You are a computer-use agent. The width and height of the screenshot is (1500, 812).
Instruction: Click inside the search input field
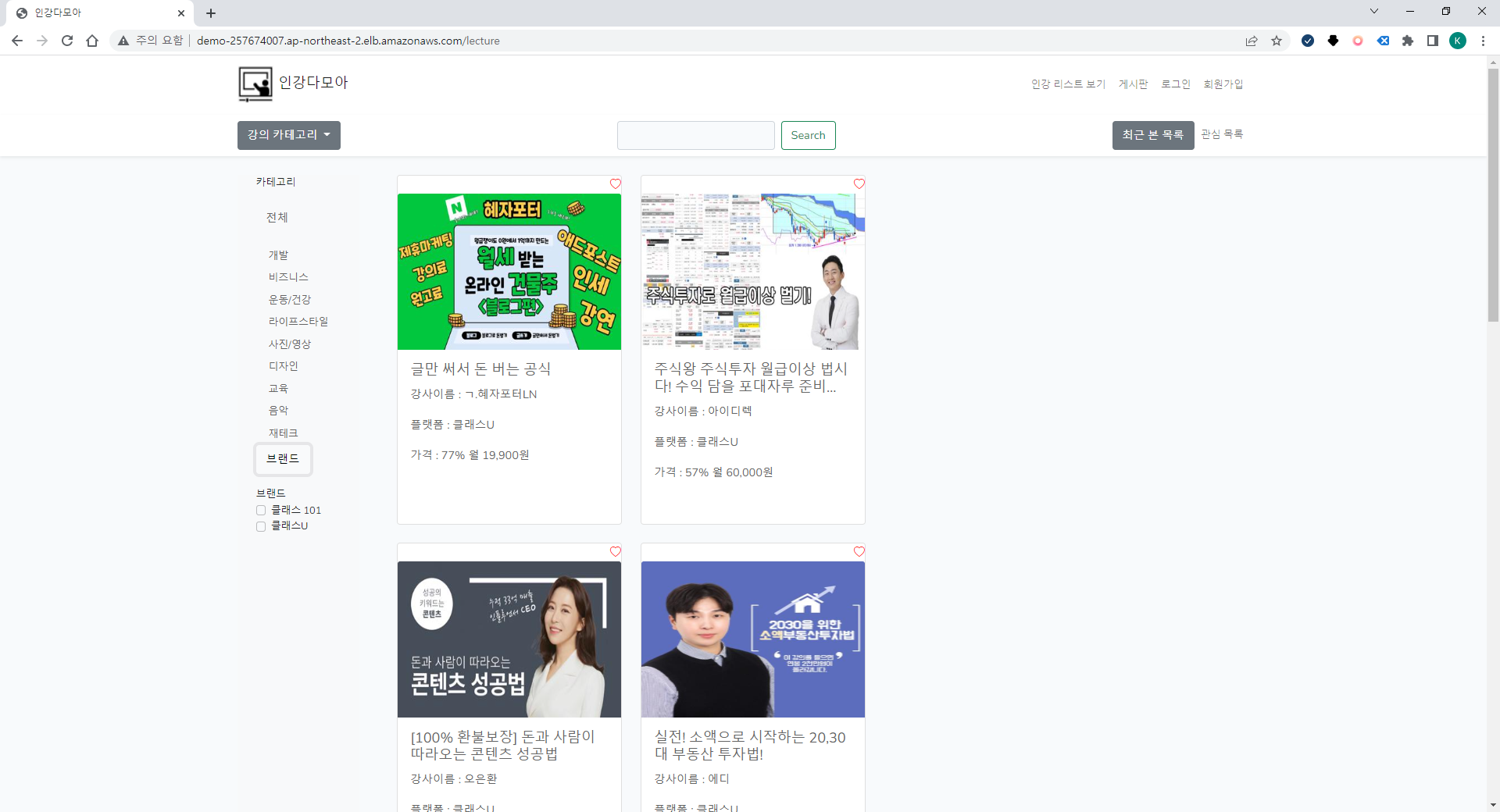coord(695,135)
